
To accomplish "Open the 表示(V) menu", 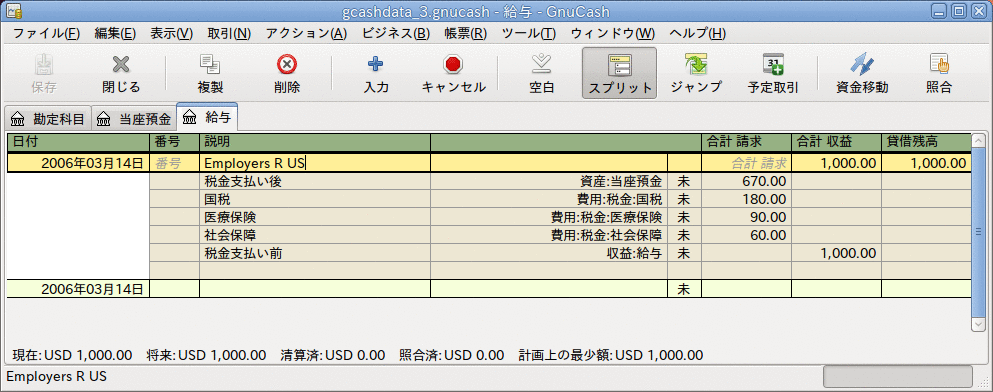I will [172, 33].
